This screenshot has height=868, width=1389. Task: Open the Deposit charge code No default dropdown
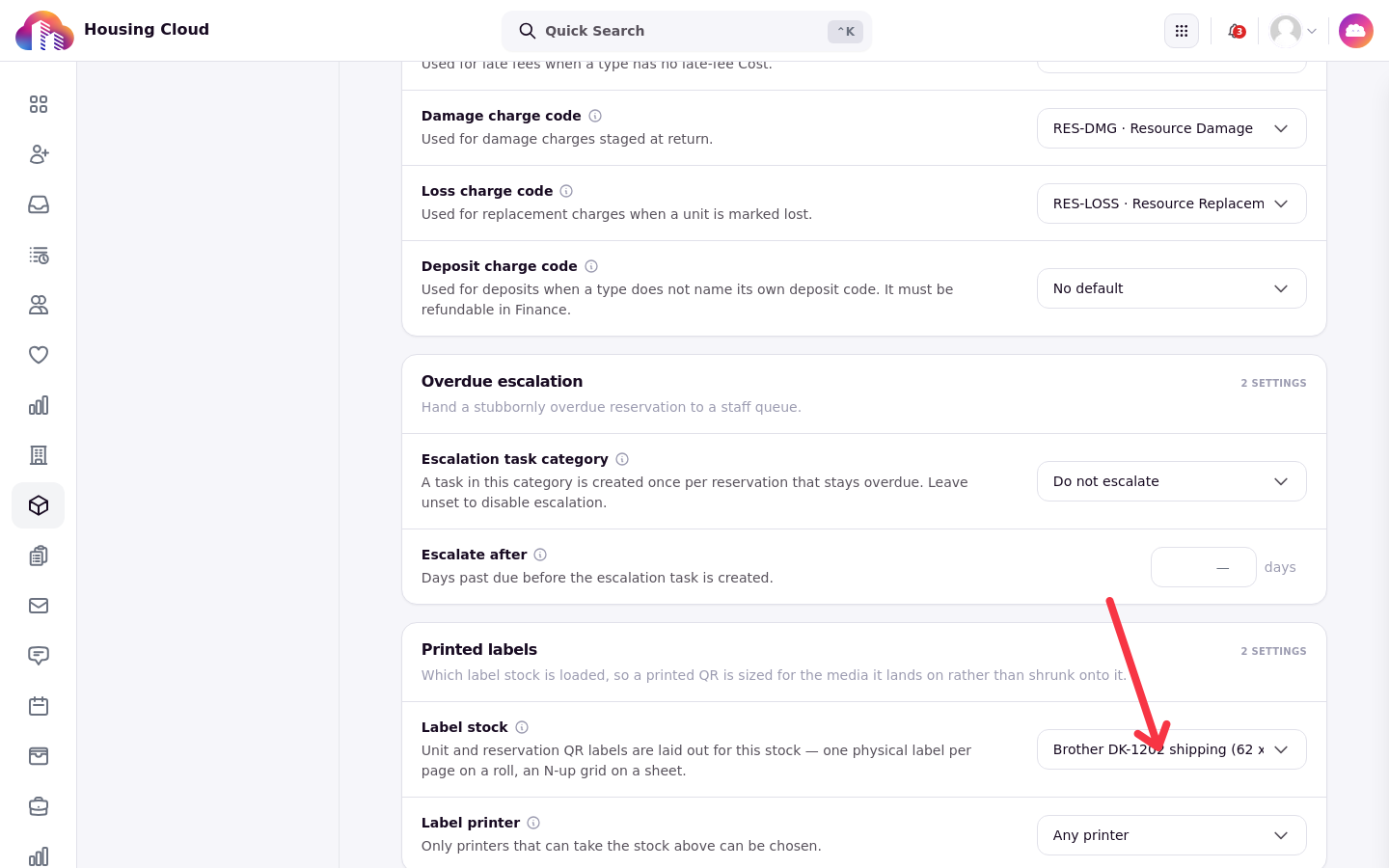point(1172,288)
